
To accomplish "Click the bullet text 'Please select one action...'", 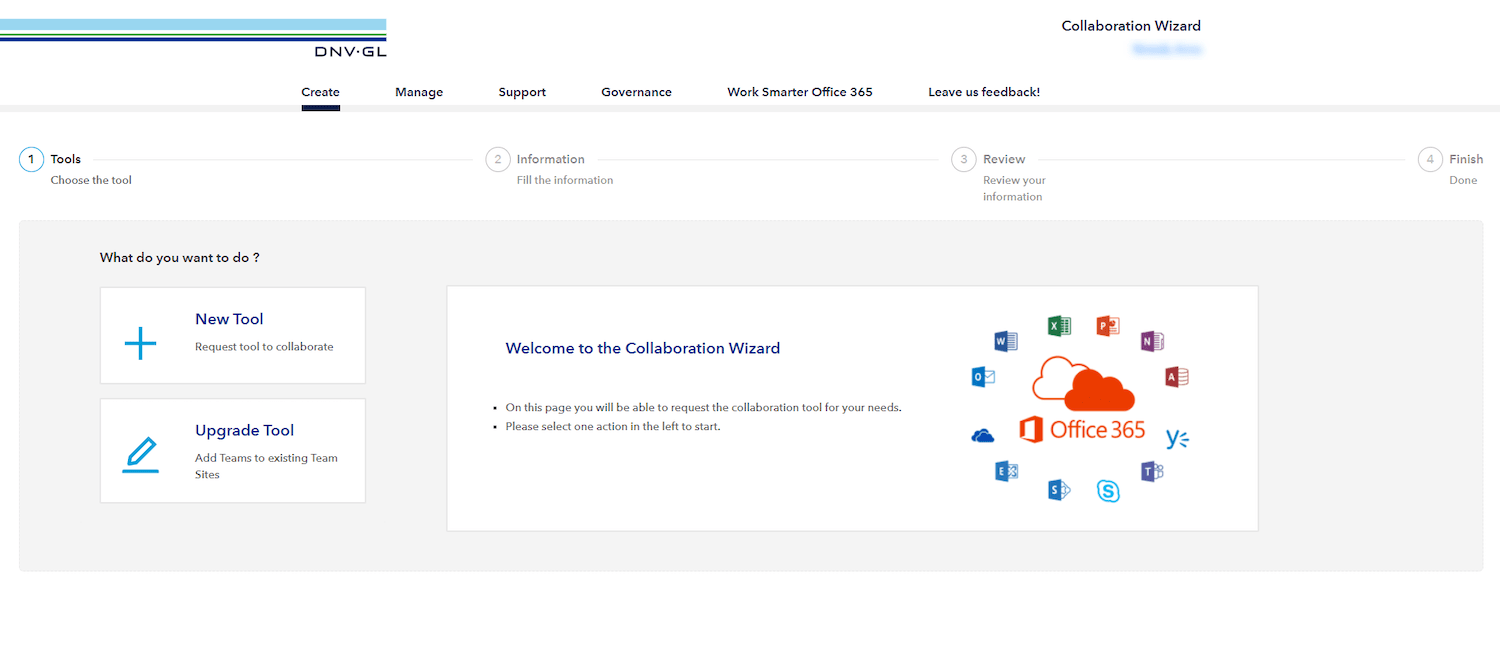I will point(613,427).
